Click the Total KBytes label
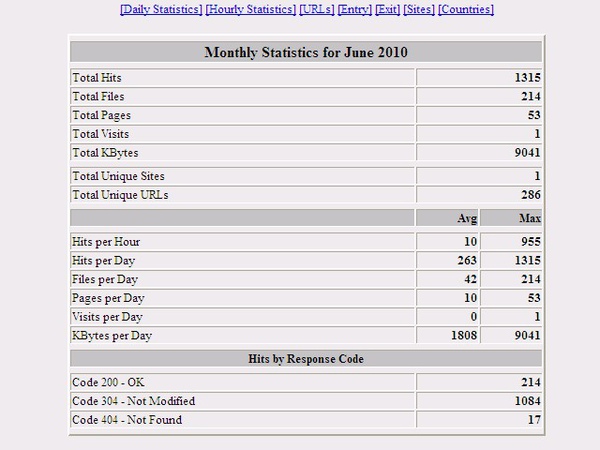This screenshot has width=600, height=450. click(105, 153)
